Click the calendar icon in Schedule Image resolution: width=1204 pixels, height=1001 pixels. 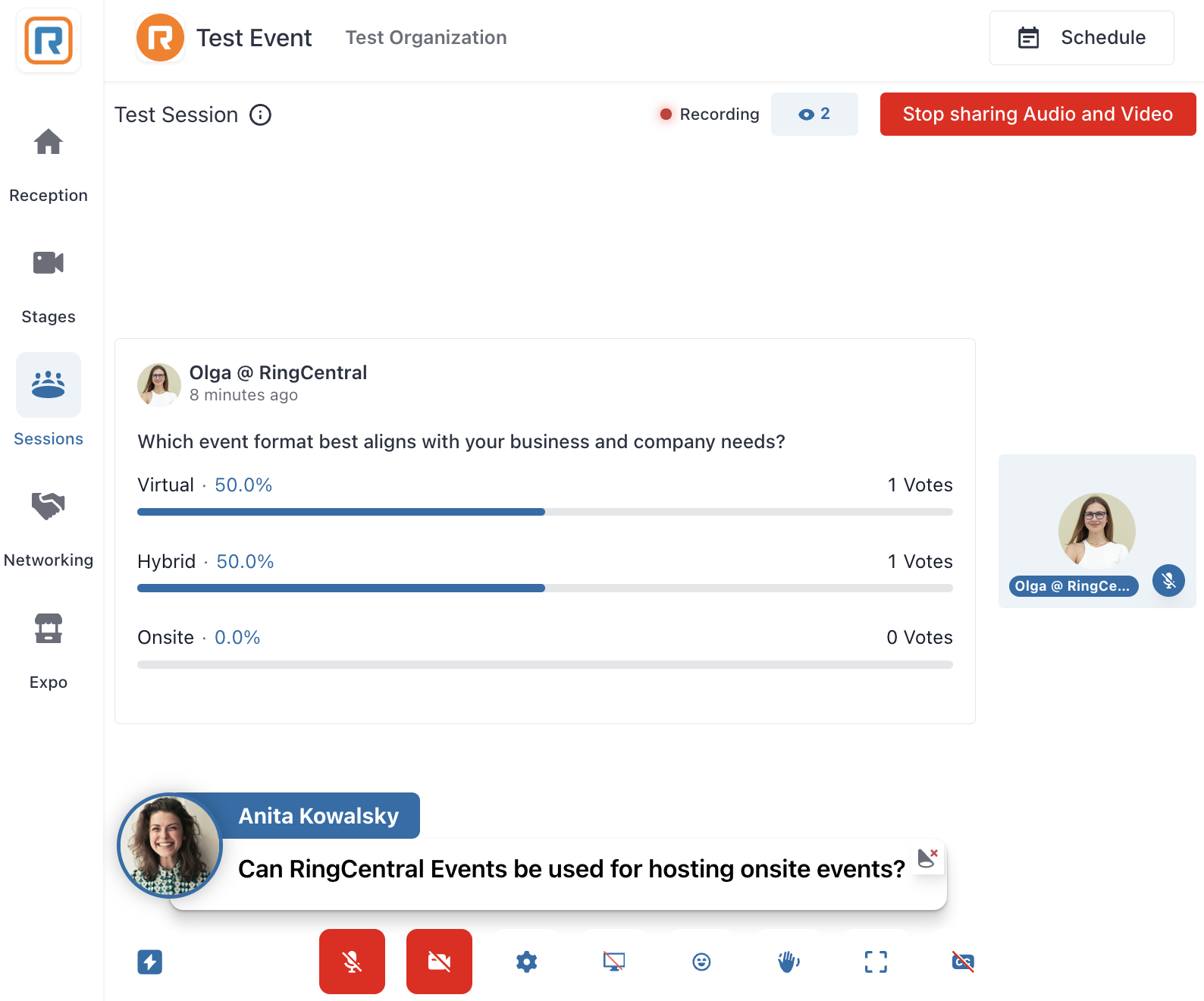pos(1028,37)
